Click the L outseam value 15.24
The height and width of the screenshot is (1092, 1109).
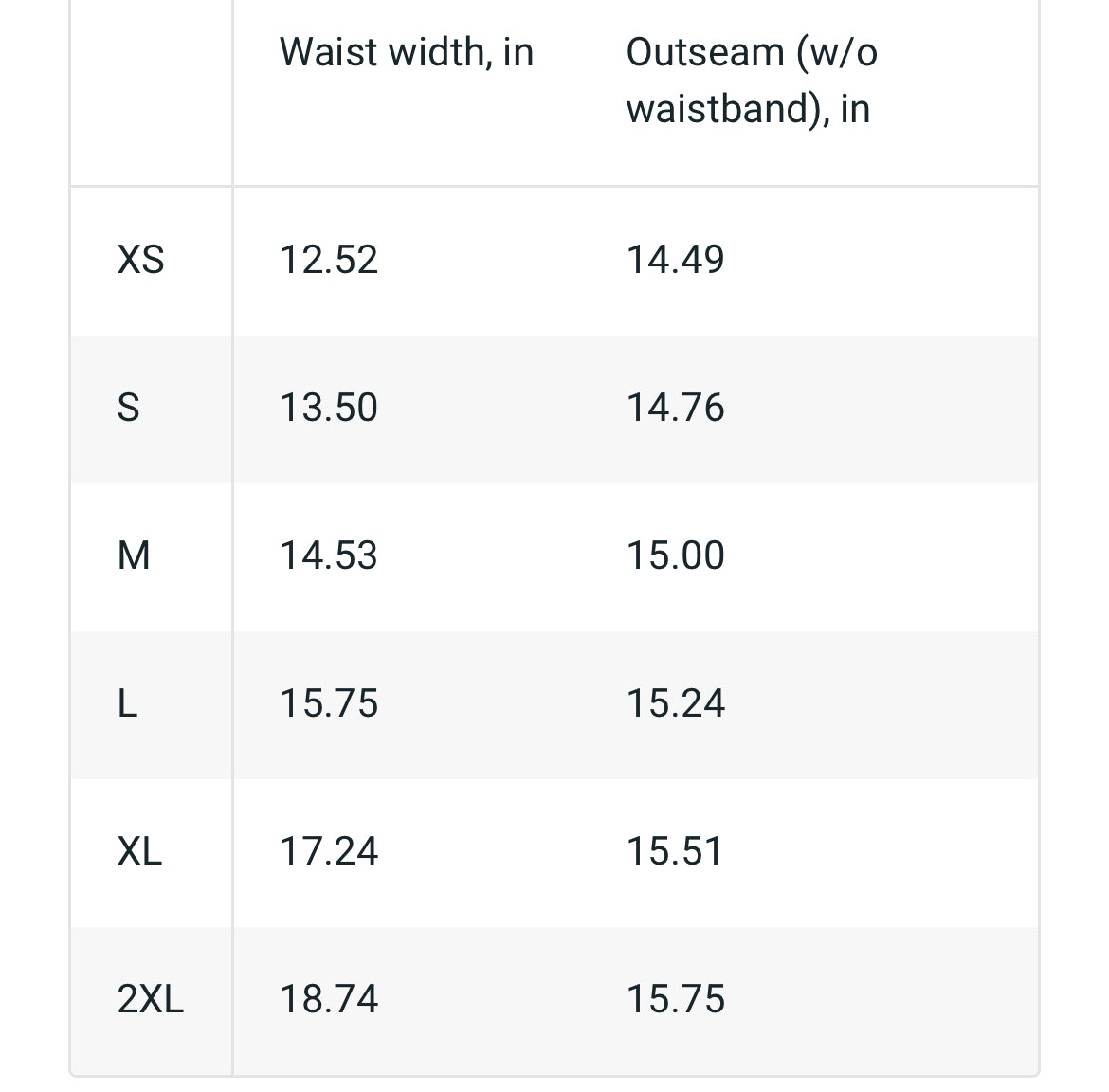point(676,703)
